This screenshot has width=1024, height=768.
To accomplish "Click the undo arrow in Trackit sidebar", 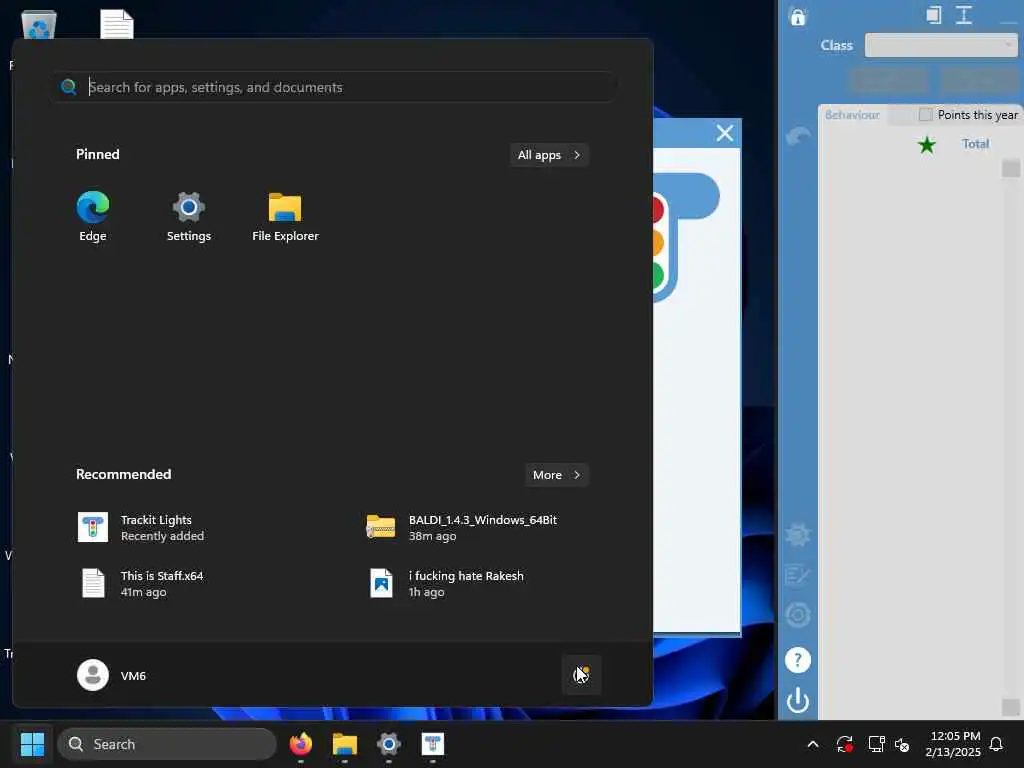I will (x=798, y=136).
